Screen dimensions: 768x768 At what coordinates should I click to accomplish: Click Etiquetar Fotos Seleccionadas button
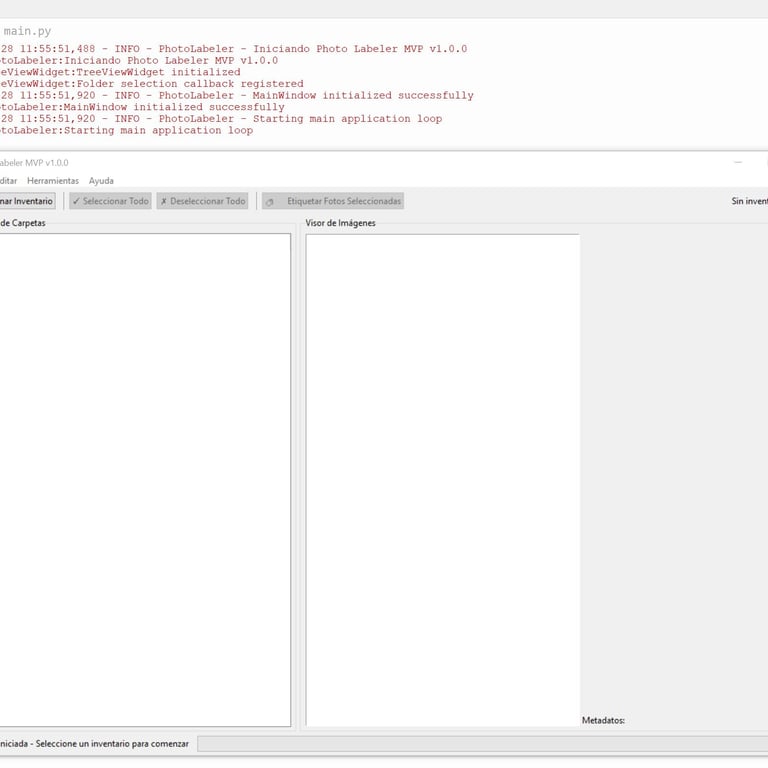tap(333, 201)
